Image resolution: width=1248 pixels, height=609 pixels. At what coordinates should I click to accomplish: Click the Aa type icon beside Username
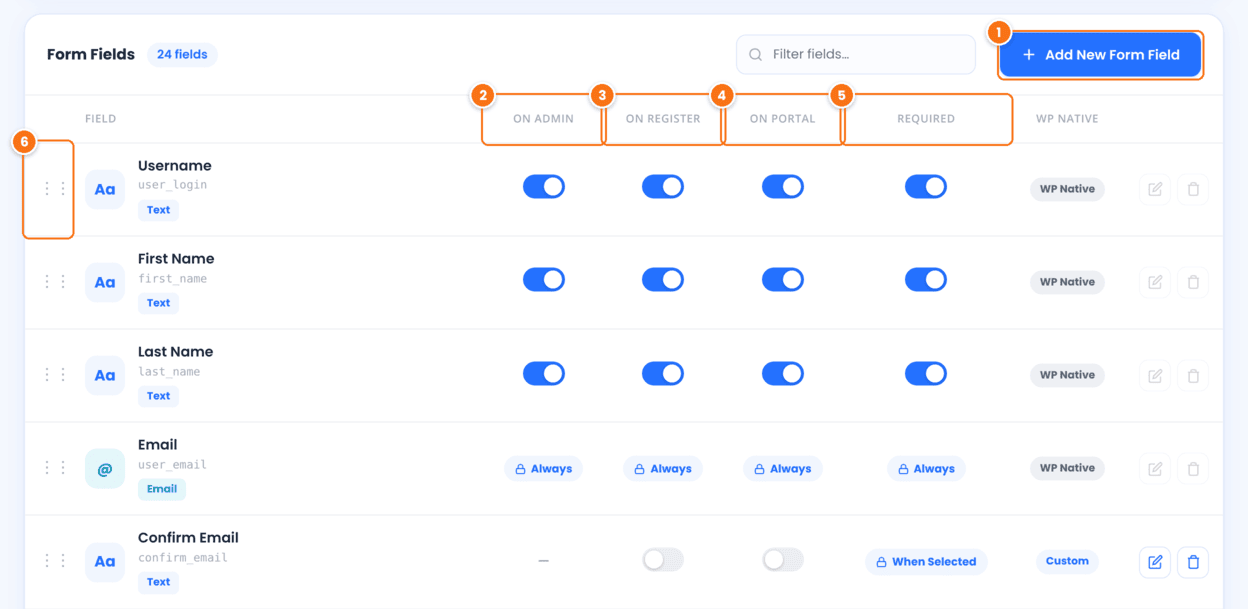coord(105,189)
